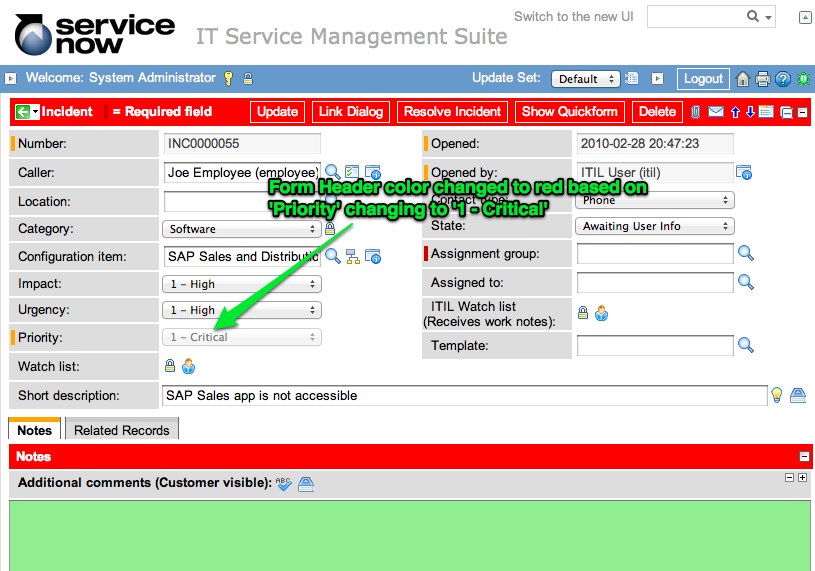The image size is (815, 571).
Task: Show the Caller's related incidents icon
Action: tap(352, 171)
